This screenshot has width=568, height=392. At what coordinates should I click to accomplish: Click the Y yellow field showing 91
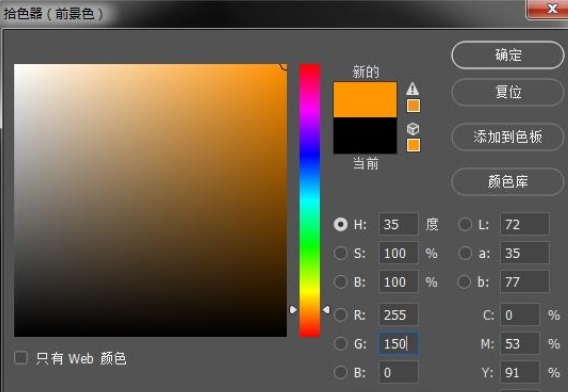pos(520,372)
